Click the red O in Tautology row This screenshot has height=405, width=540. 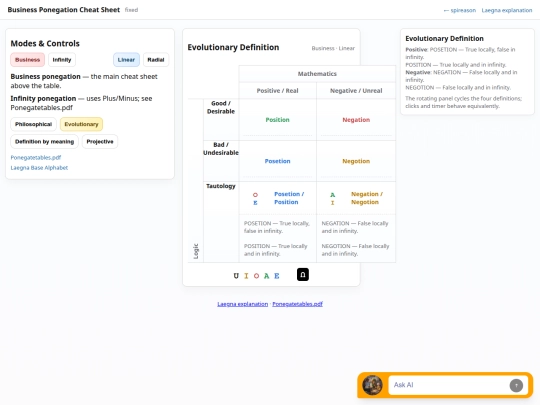255,195
